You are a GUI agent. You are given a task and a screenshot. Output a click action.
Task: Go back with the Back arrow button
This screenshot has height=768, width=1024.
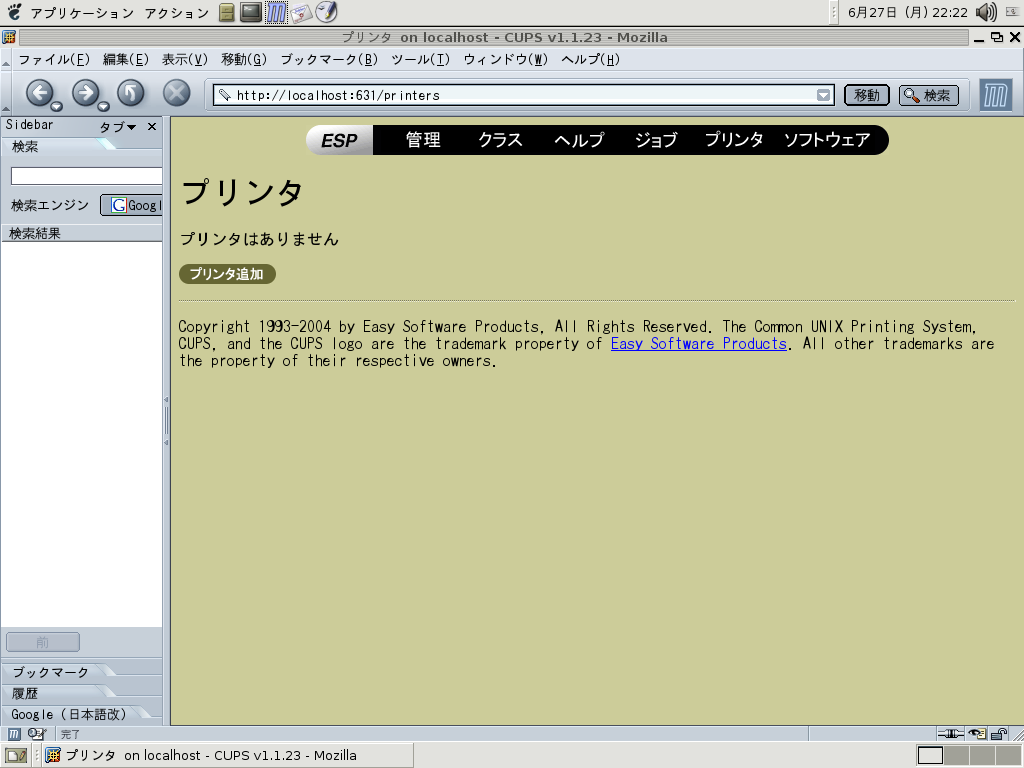click(40, 94)
